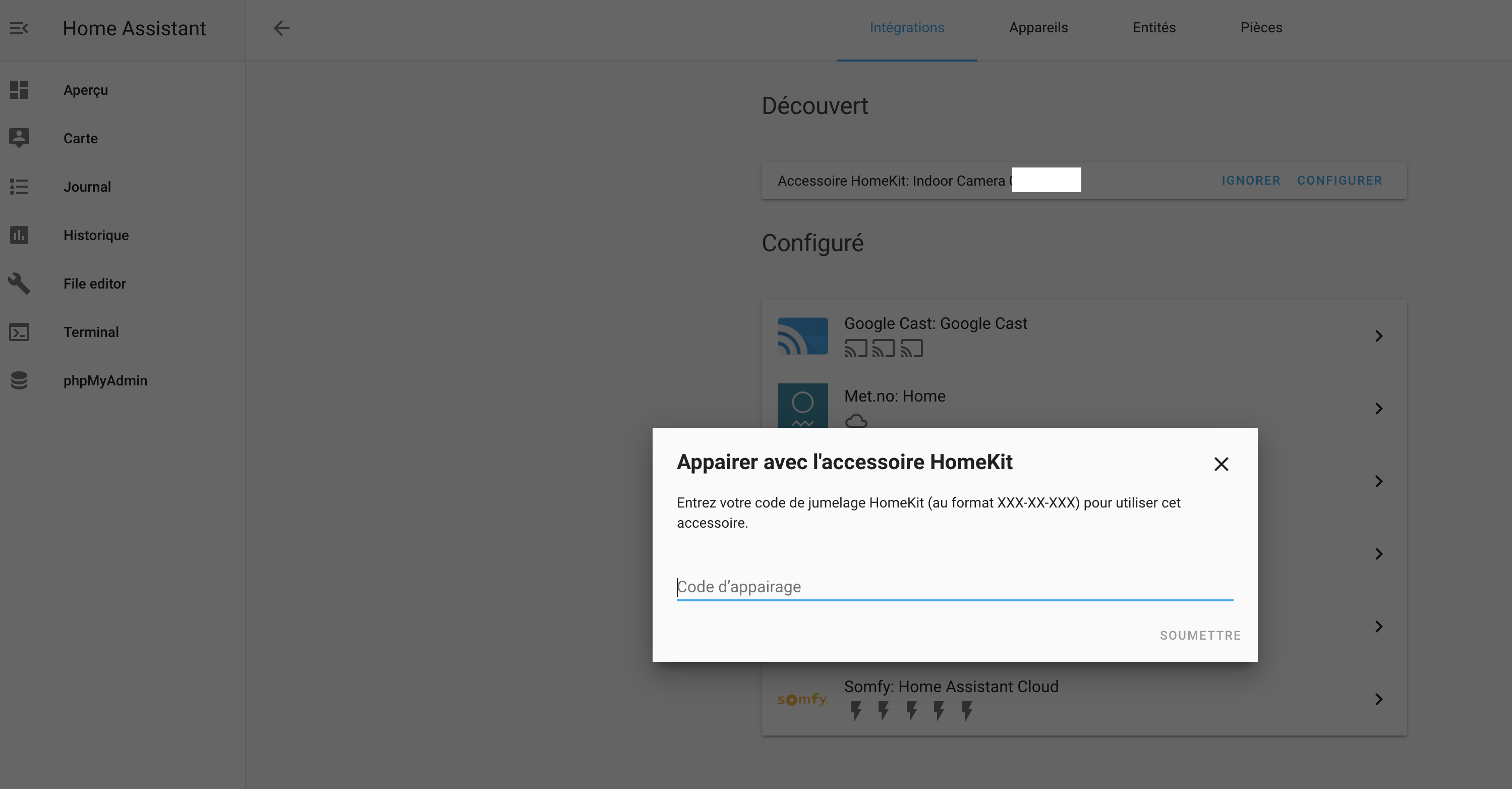This screenshot has height=789, width=1512.
Task: Click the Historique chart icon
Action: coord(19,235)
